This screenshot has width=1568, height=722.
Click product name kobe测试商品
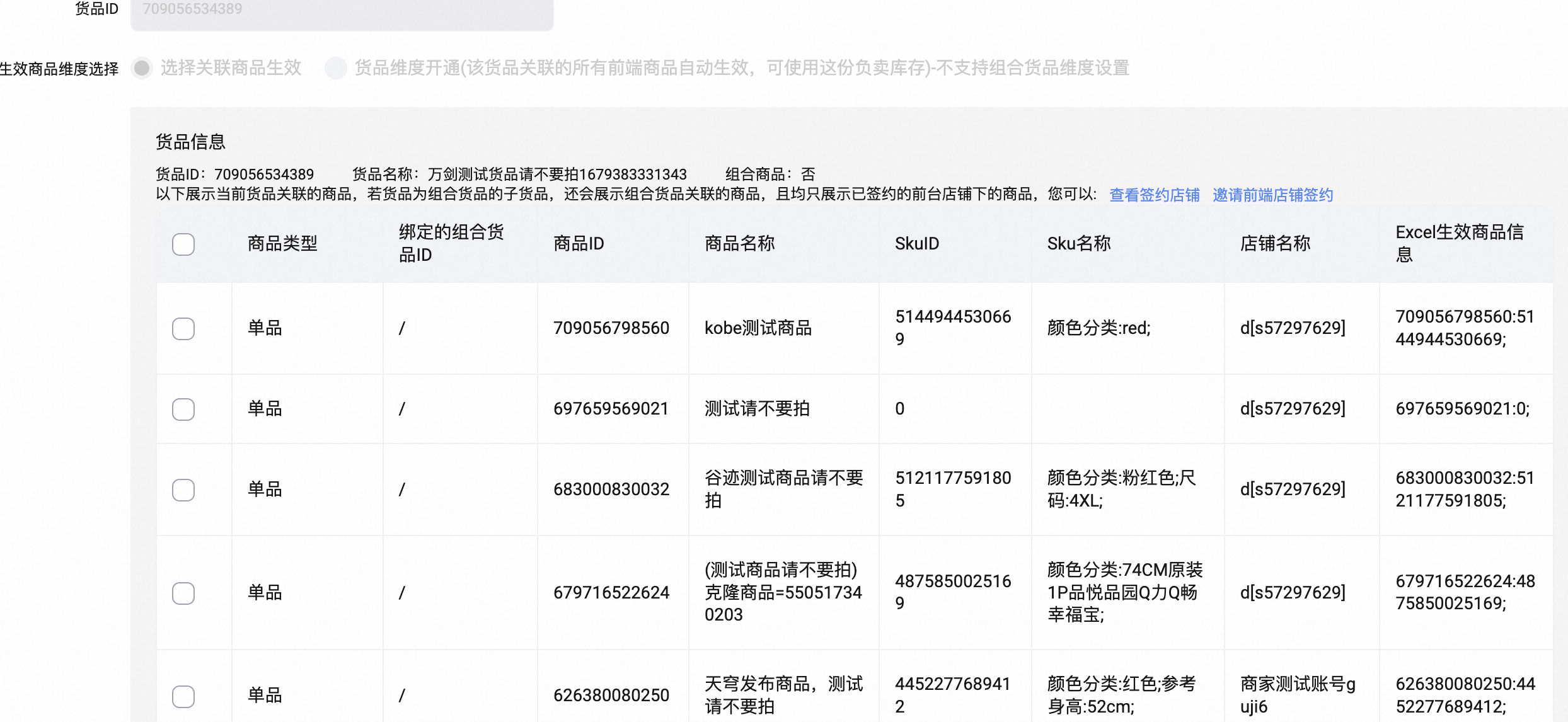pos(758,328)
